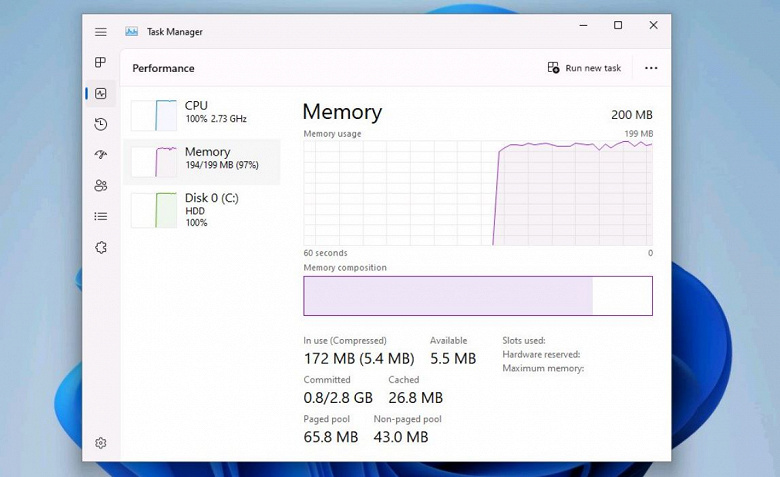
Task: Click the 5.5 MB available value
Action: [453, 359]
